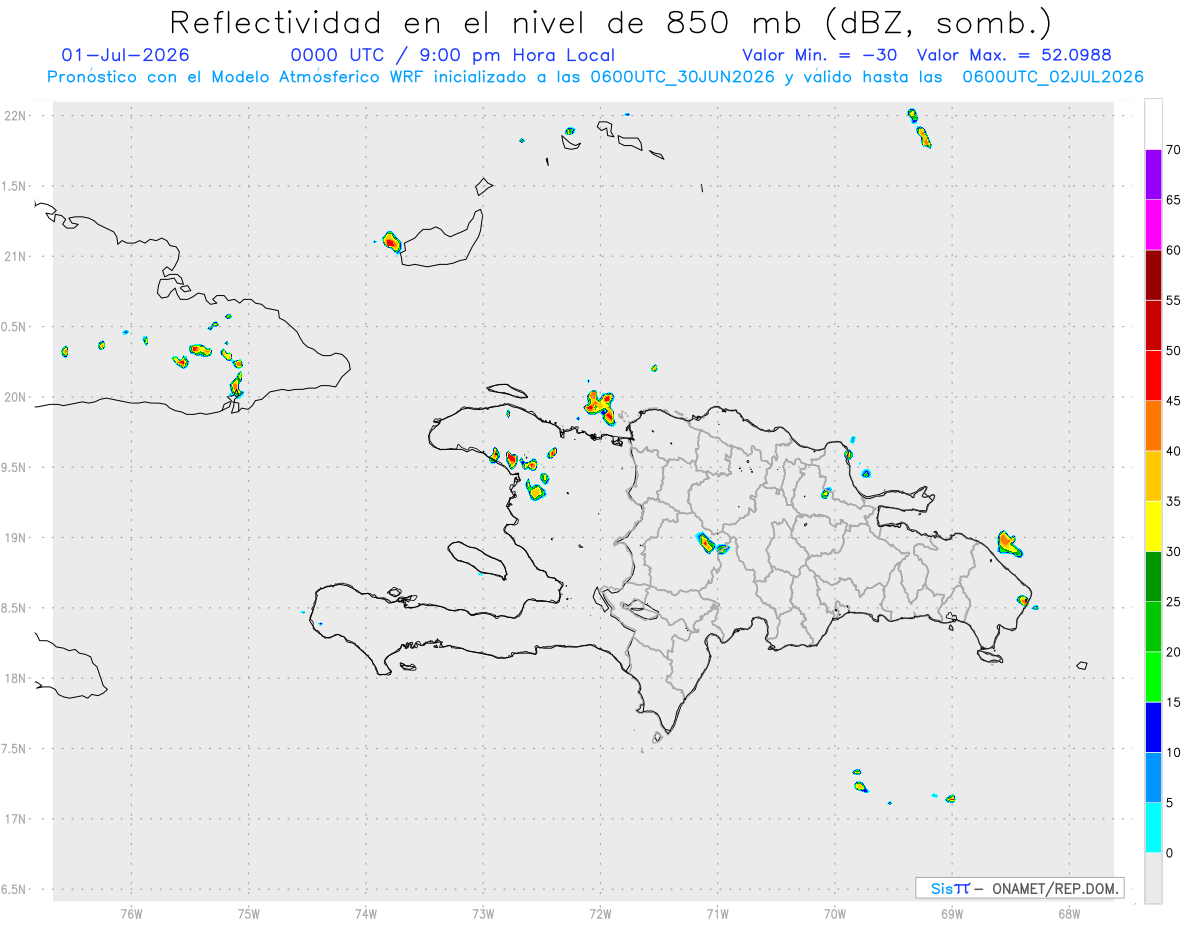Click the purple 65-70 dBZ color swatch
This screenshot has height=927, width=1200.
pos(1153,175)
